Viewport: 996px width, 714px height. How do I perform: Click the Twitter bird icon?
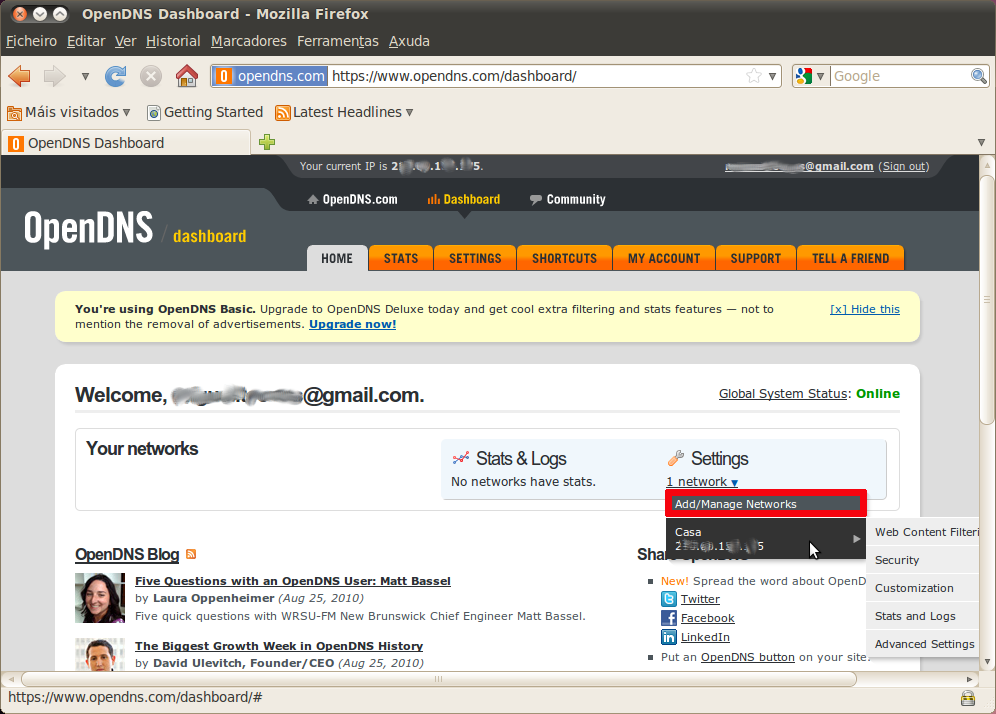click(x=669, y=599)
